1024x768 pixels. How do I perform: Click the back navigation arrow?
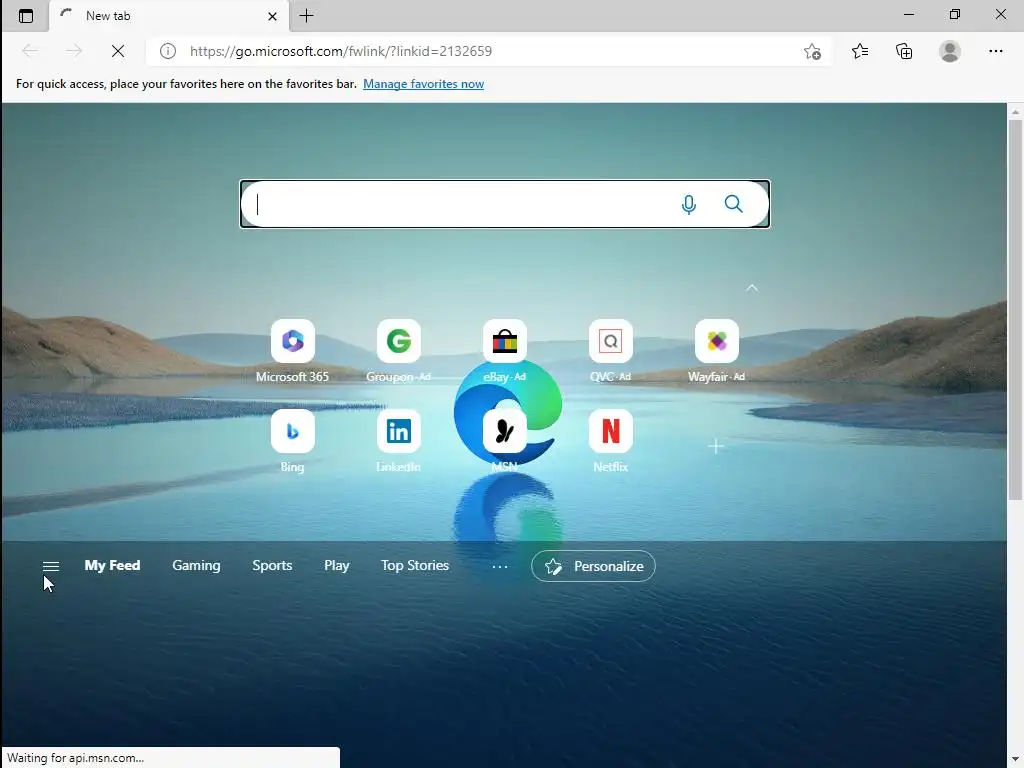[x=30, y=51]
